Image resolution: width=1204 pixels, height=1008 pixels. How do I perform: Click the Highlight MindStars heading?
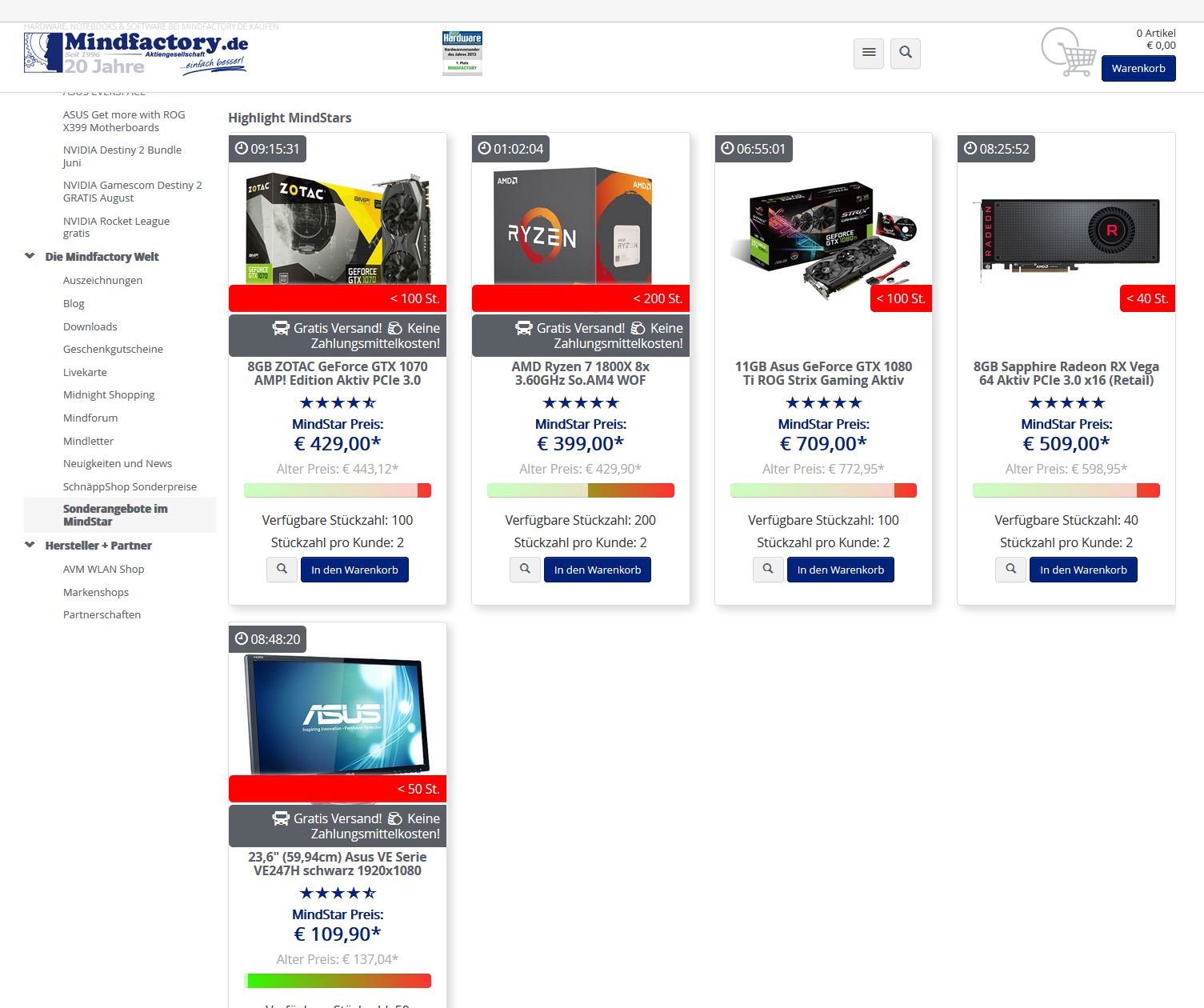point(290,118)
